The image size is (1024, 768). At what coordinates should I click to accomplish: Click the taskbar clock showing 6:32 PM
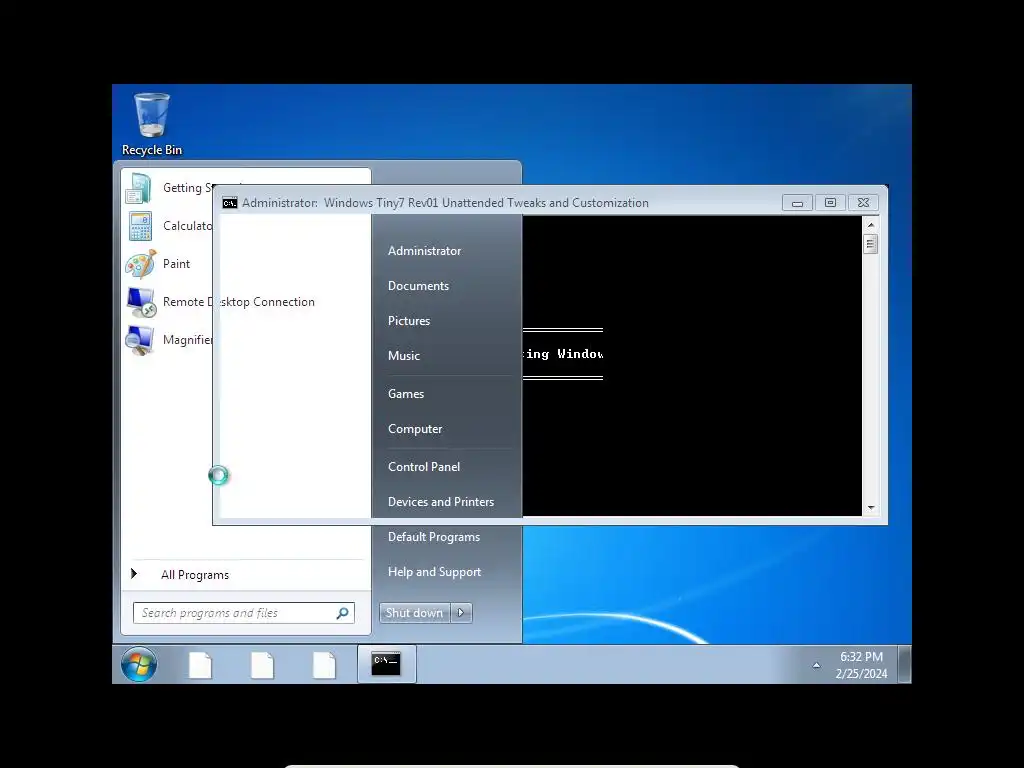click(x=861, y=665)
